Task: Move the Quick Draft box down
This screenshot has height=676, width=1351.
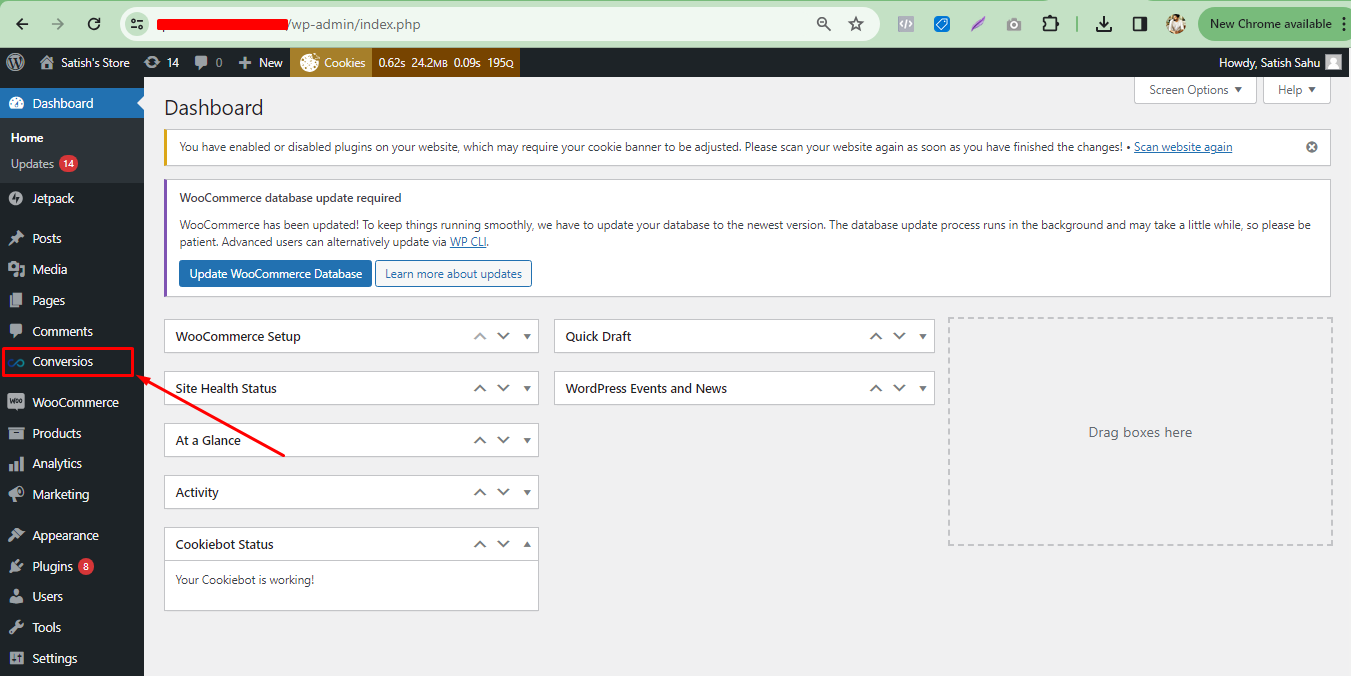Action: tap(899, 337)
